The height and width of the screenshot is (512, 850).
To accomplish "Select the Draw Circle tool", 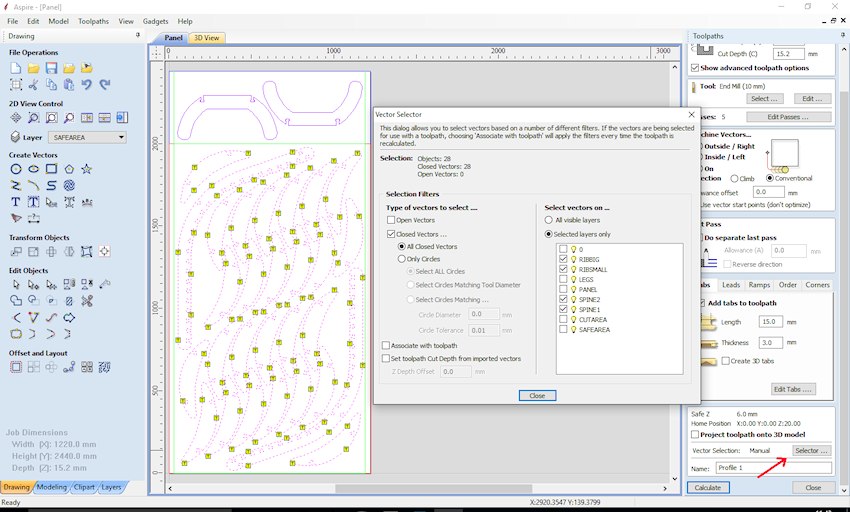I will pos(16,169).
